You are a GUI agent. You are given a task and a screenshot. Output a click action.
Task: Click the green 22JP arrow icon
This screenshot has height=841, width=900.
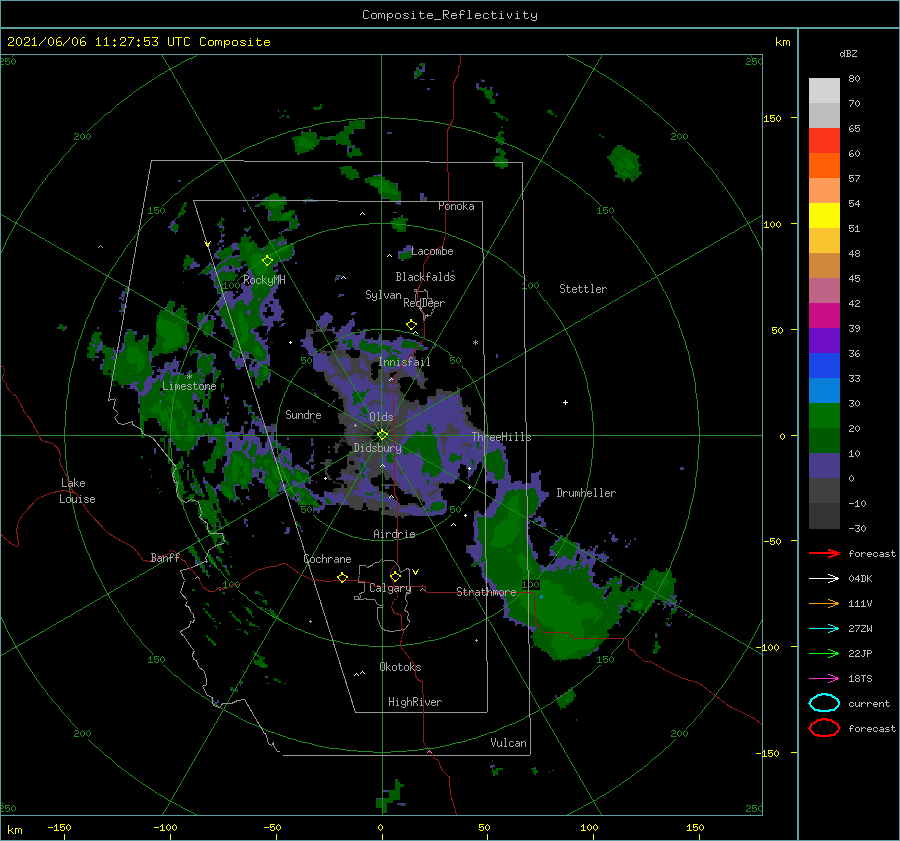click(824, 653)
